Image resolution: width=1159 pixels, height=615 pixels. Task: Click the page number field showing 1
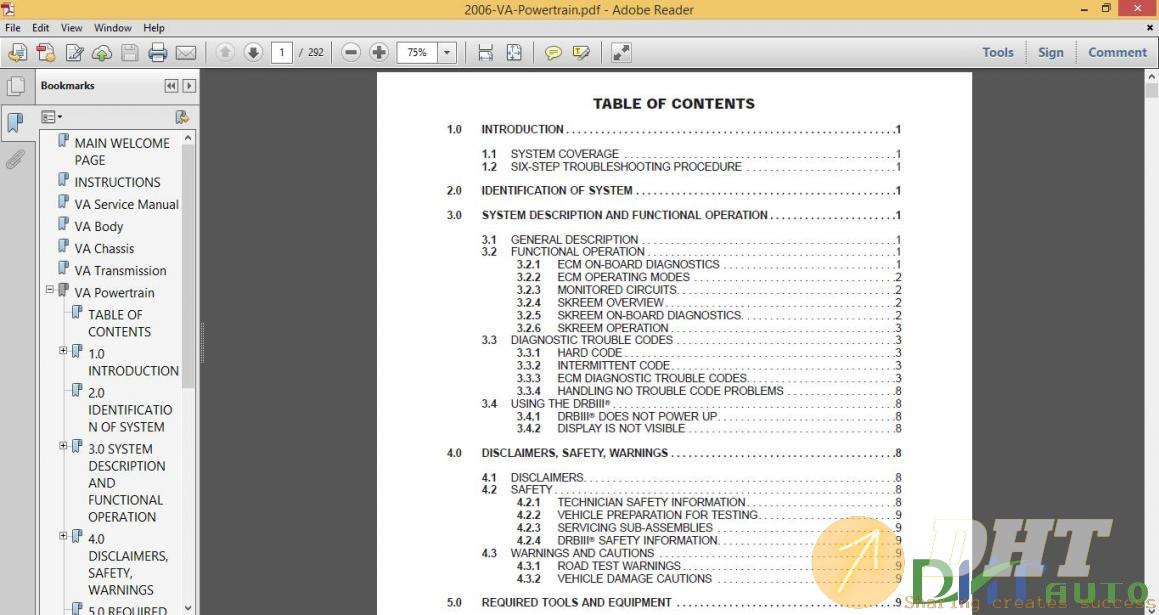point(282,52)
